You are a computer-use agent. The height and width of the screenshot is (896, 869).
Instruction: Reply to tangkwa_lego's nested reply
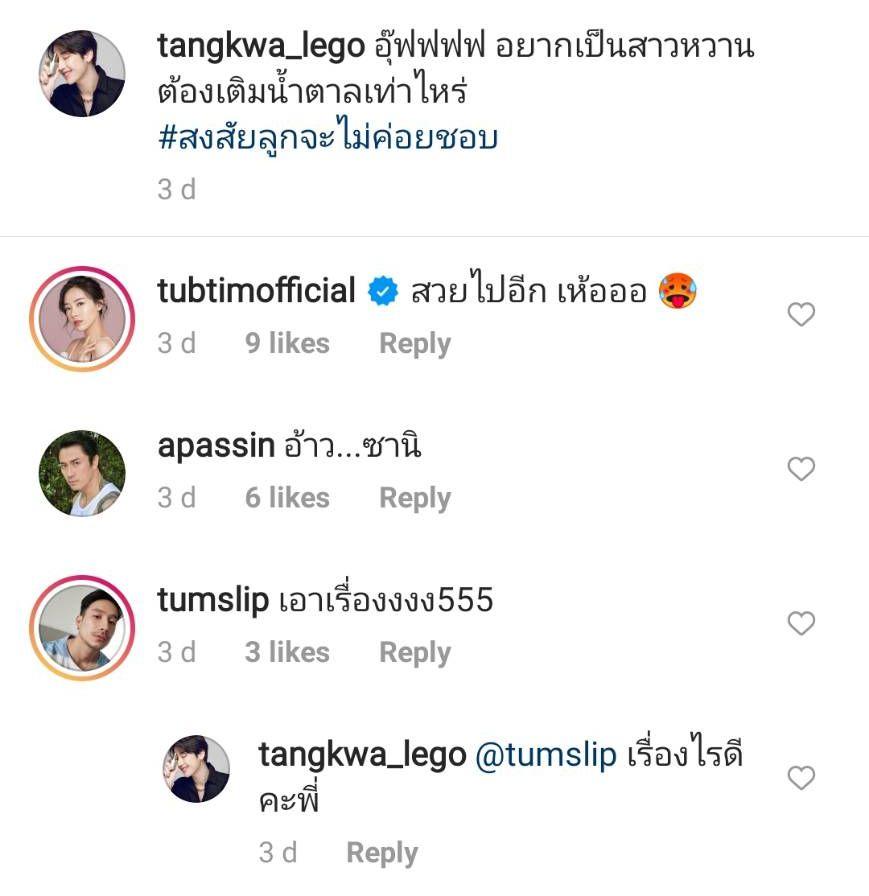point(382,853)
